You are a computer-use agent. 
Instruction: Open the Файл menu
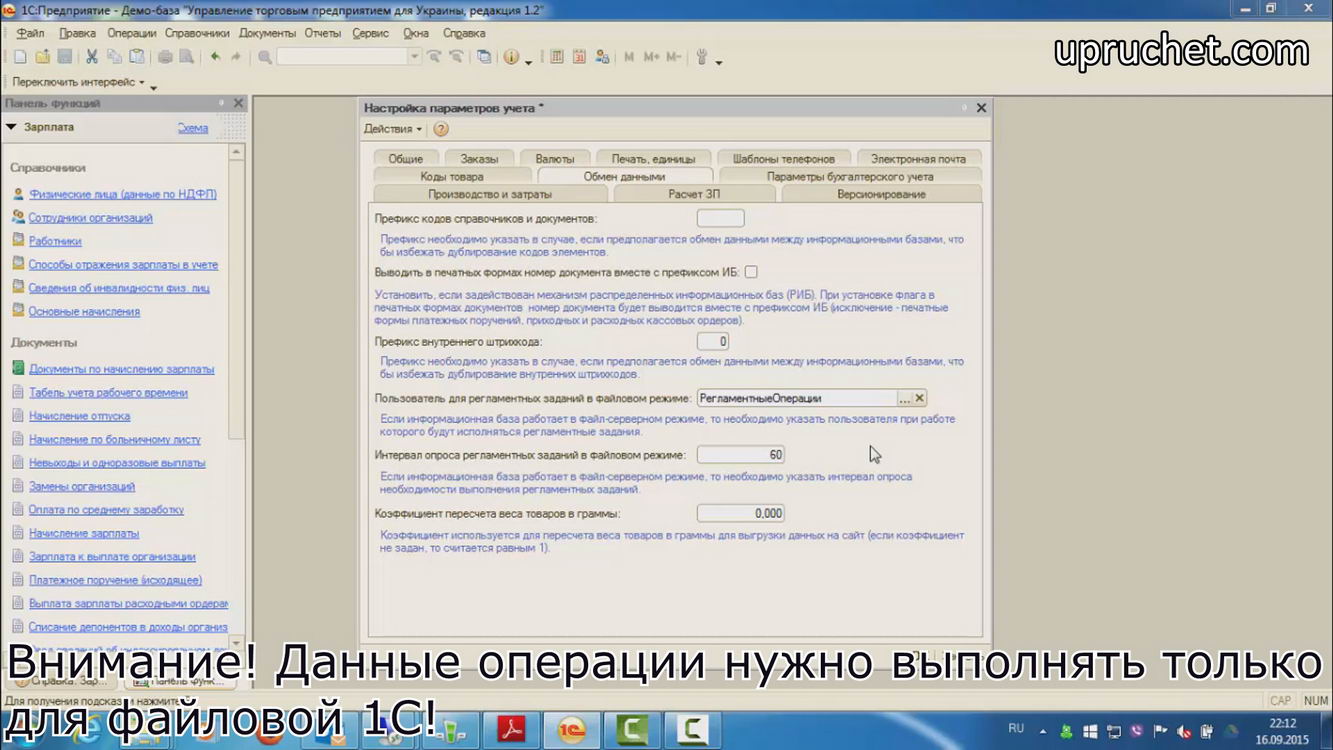pos(30,33)
